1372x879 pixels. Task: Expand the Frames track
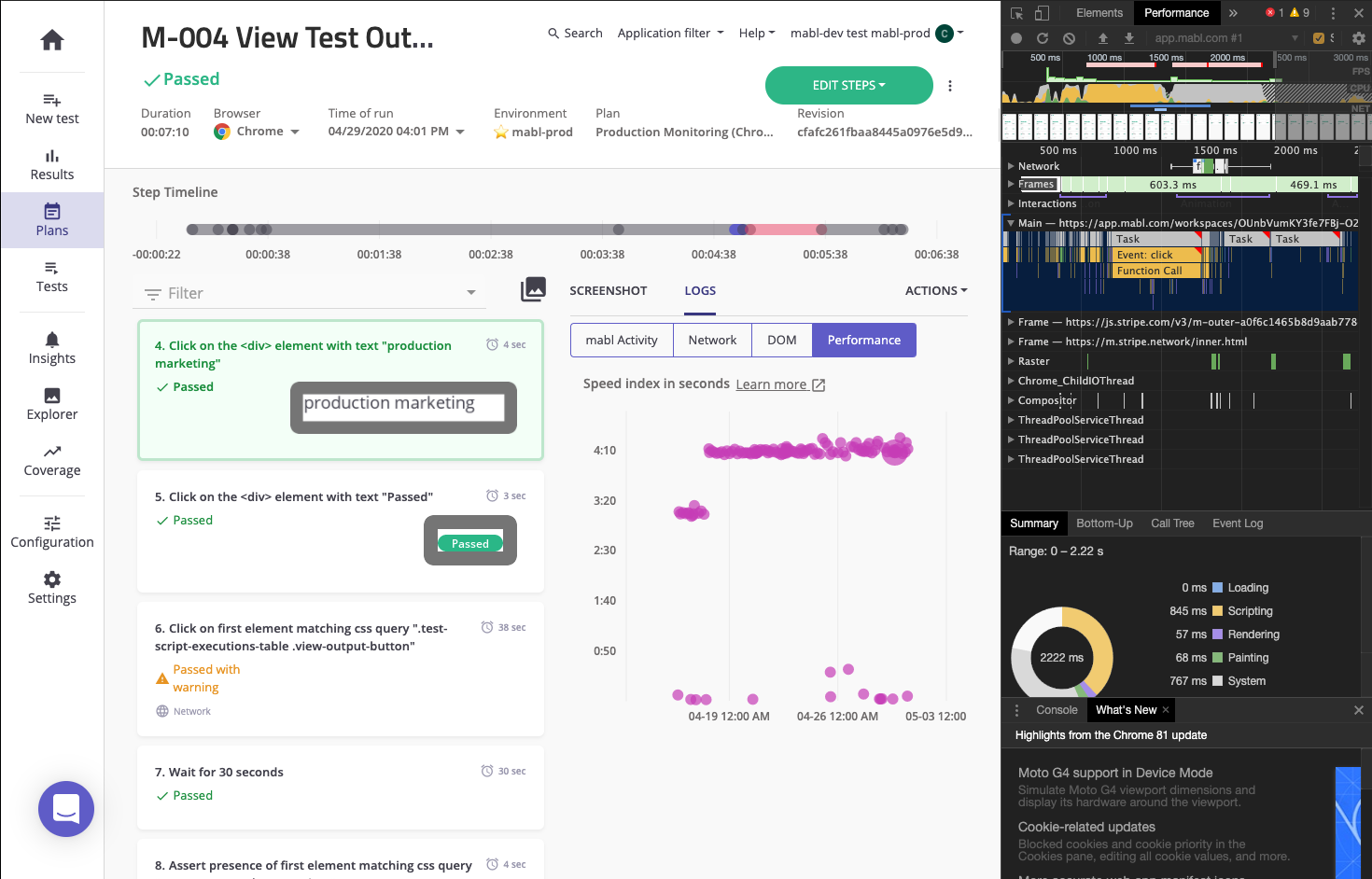pyautogui.click(x=1011, y=184)
